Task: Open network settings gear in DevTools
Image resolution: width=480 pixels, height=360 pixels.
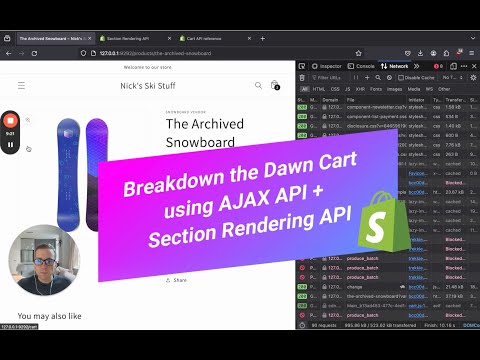Action: coord(473,78)
